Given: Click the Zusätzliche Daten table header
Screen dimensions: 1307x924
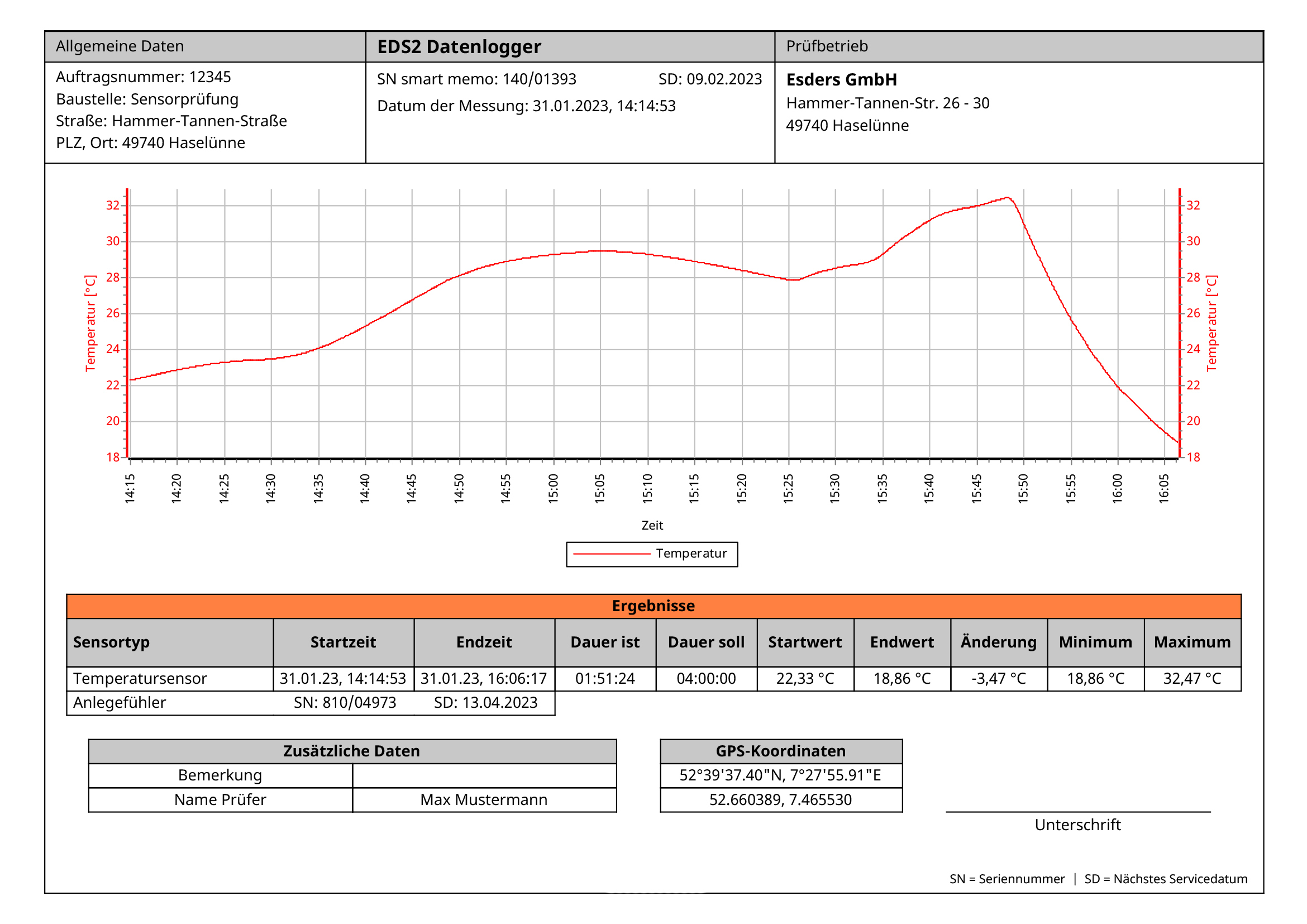Looking at the screenshot, I should pyautogui.click(x=352, y=751).
